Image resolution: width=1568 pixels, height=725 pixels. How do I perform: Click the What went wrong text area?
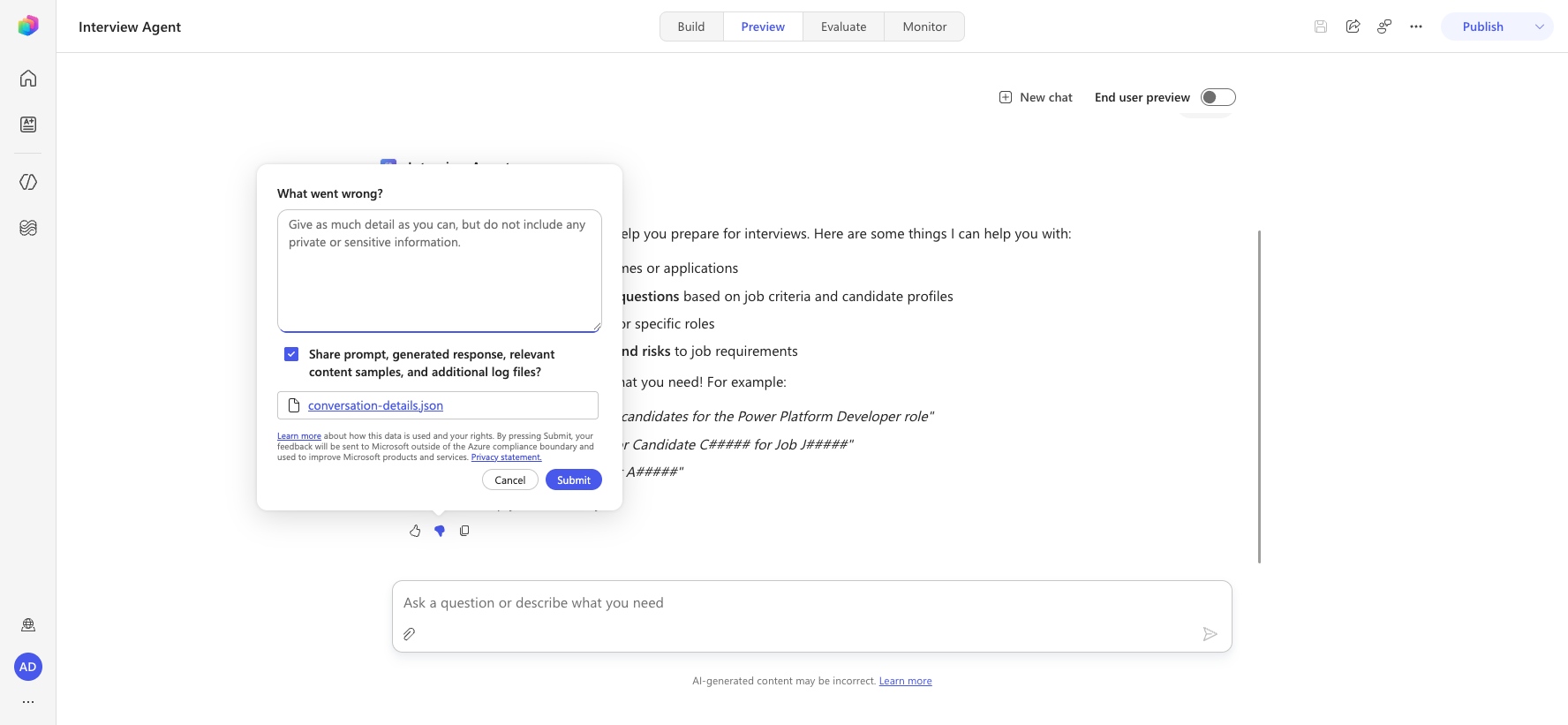(x=440, y=270)
